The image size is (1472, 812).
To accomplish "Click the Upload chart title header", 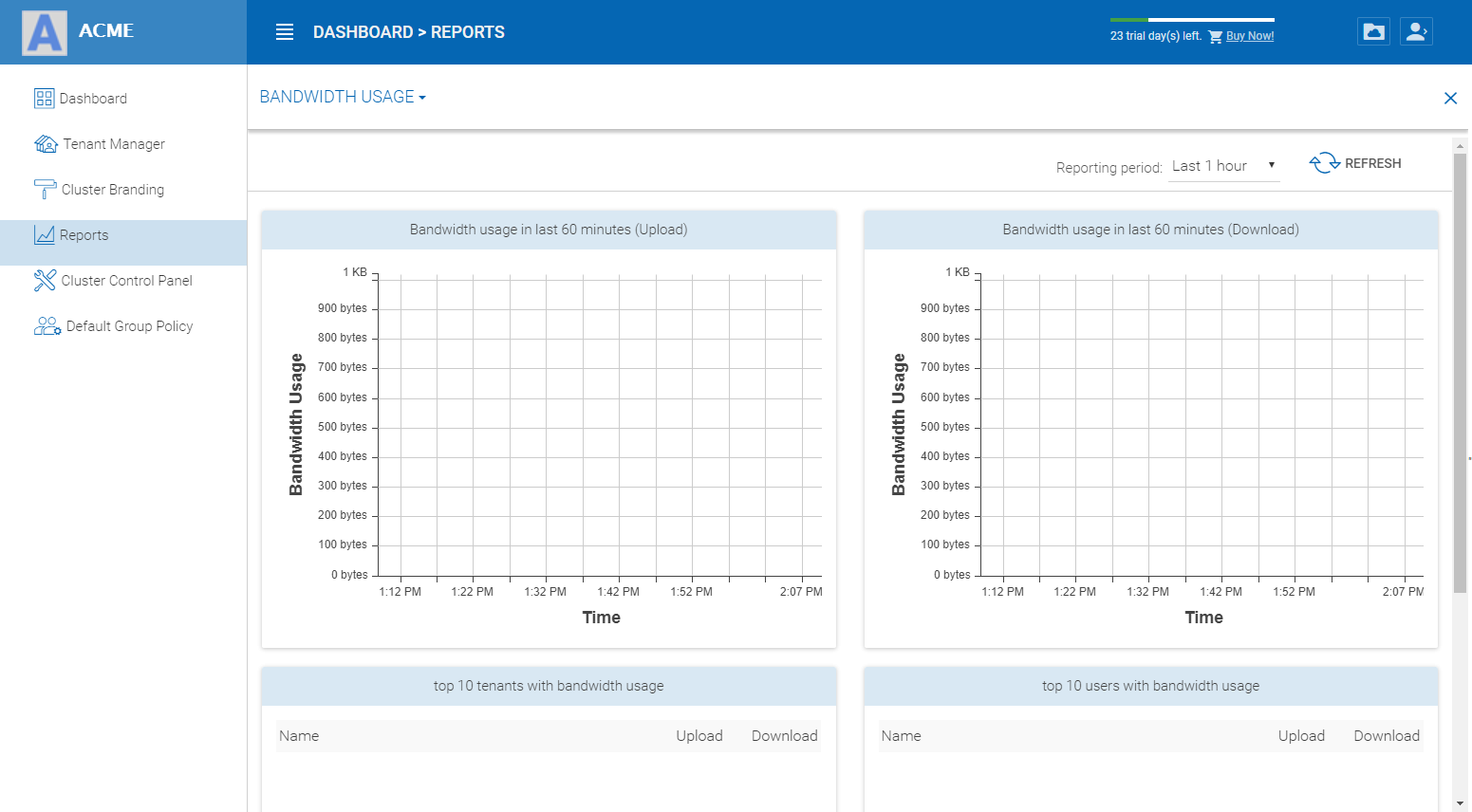I will [x=549, y=230].
